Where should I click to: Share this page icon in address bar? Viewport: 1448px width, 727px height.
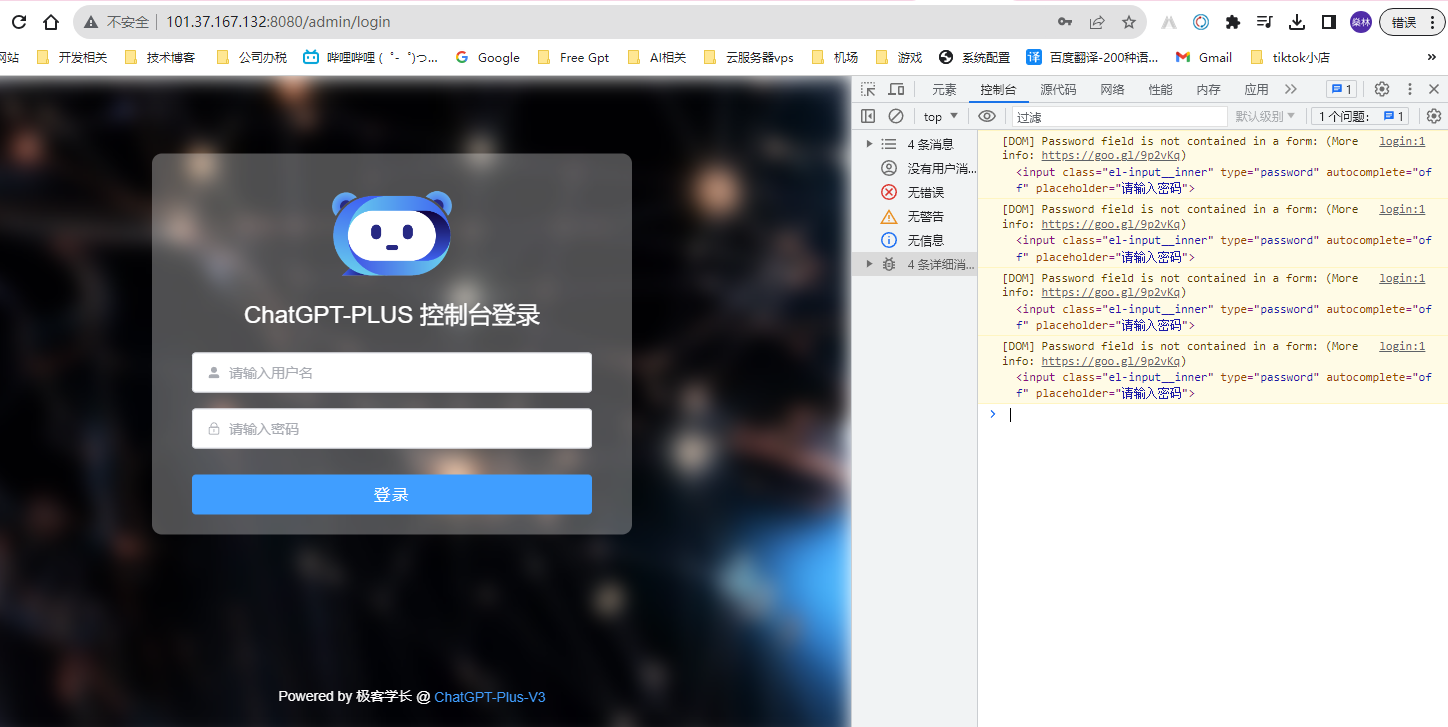click(x=1097, y=22)
